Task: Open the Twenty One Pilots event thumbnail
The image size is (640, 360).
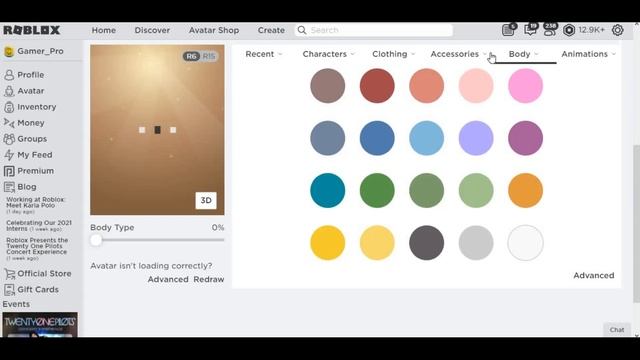Action: tap(40, 325)
